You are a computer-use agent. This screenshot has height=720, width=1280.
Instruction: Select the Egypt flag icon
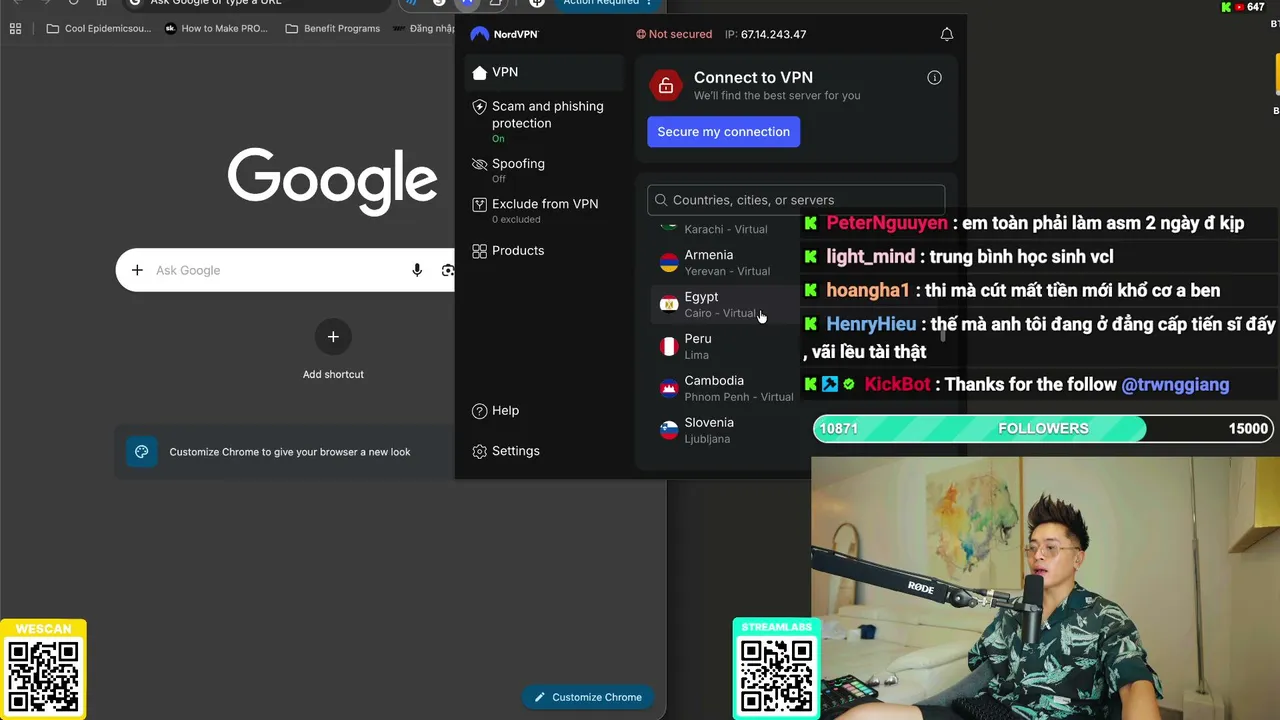click(669, 305)
